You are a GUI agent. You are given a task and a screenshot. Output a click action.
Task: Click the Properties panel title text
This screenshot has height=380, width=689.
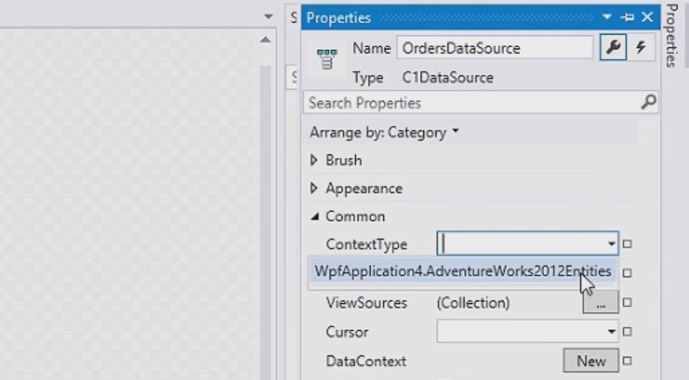[338, 18]
